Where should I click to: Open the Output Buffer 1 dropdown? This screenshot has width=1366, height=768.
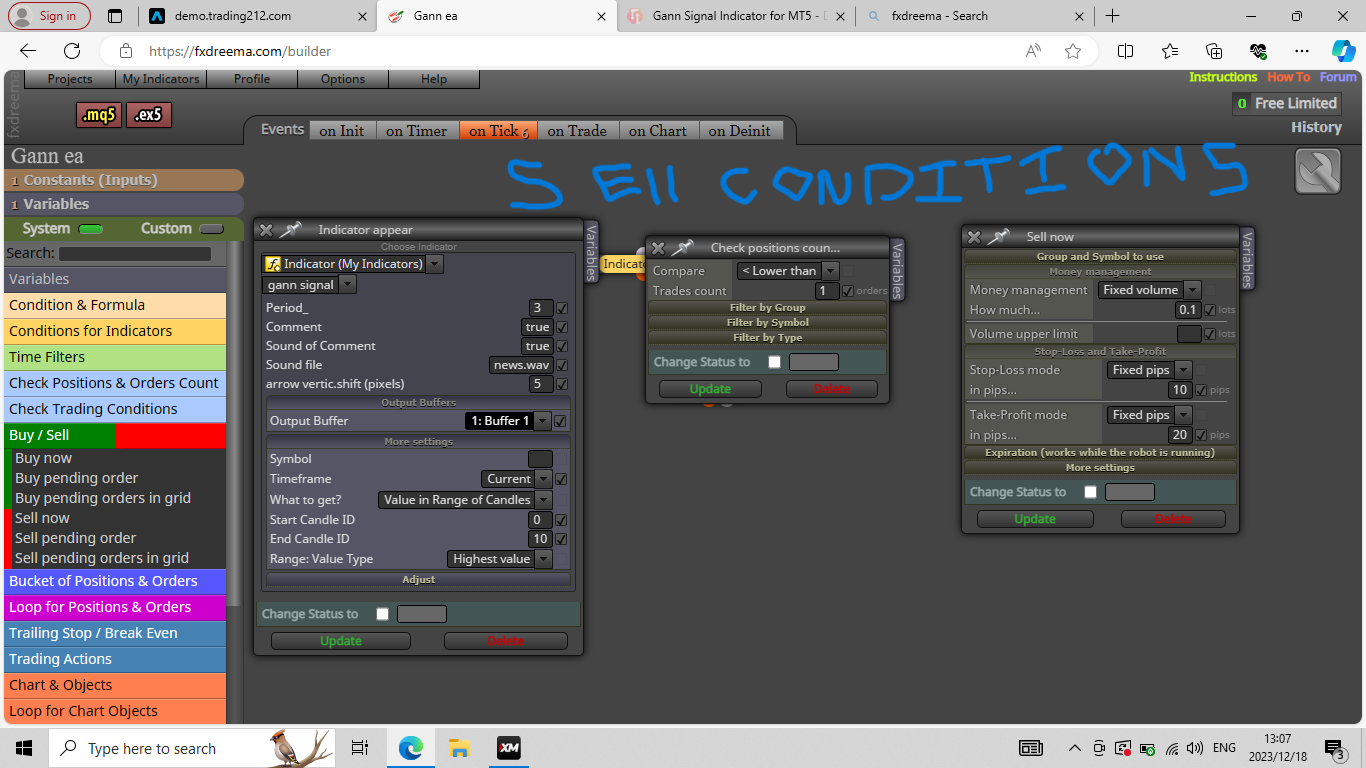pos(542,421)
